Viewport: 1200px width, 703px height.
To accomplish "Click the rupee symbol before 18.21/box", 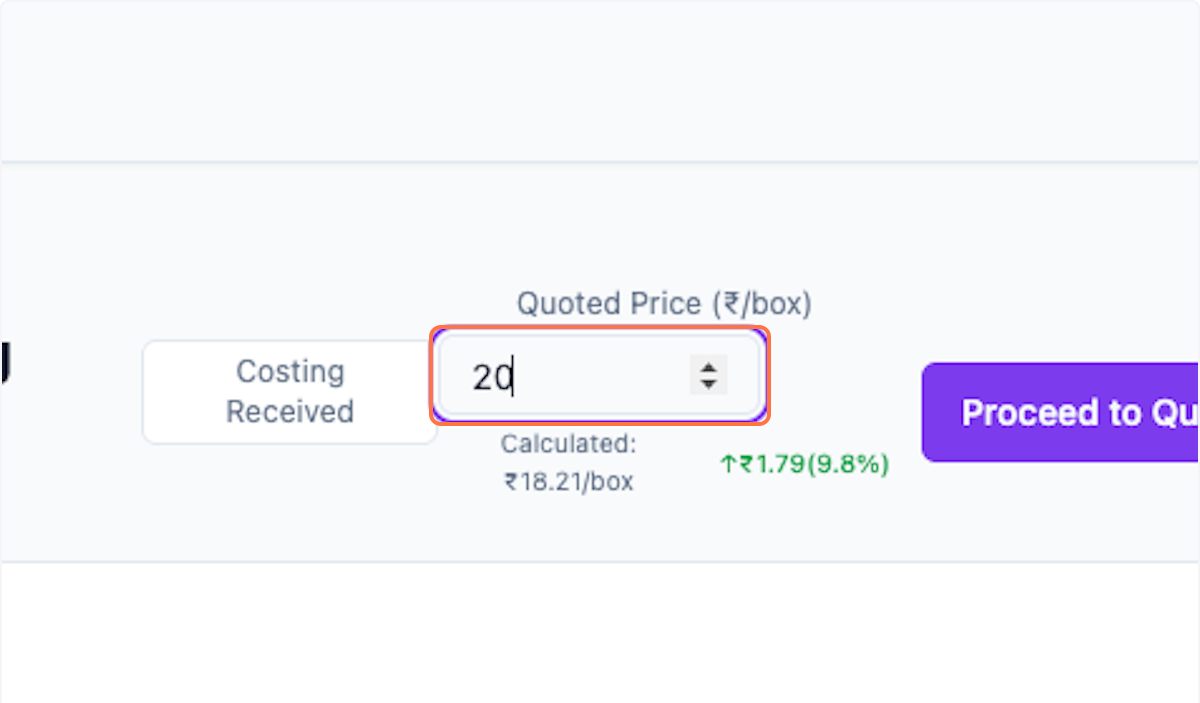I will pos(510,482).
